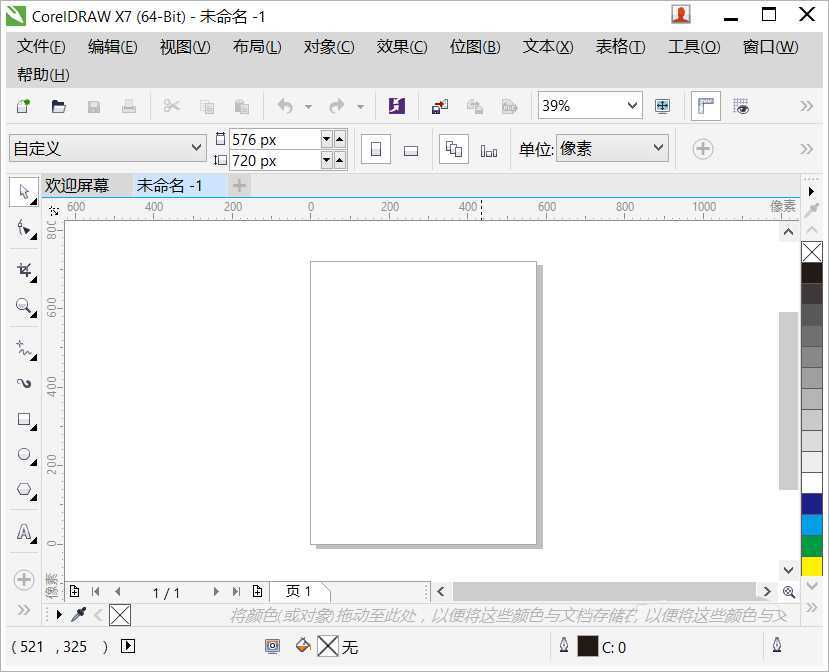Expand the 自定义 page size dropdown
Image resolution: width=829 pixels, height=672 pixels.
(x=196, y=149)
